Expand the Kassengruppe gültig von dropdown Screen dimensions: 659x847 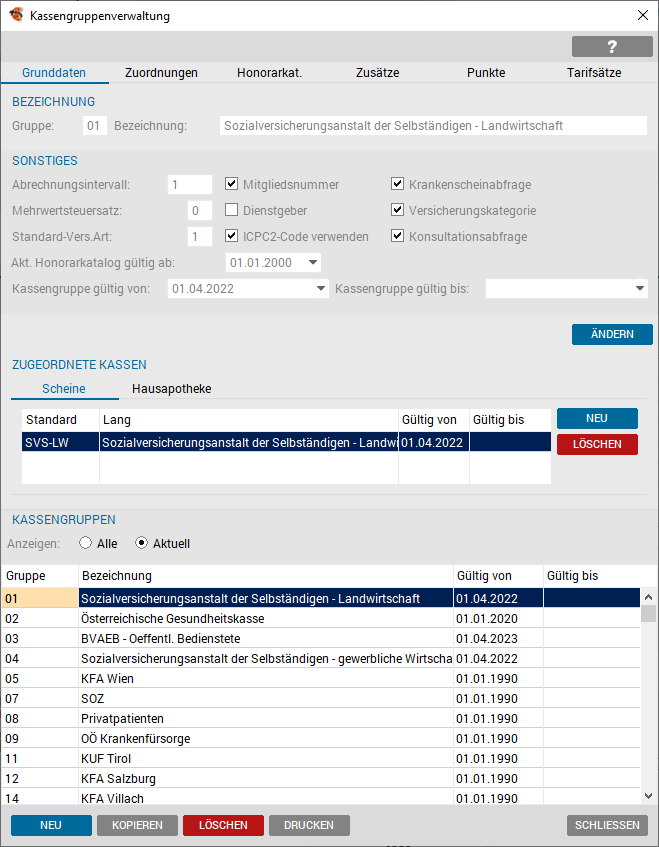coord(320,288)
